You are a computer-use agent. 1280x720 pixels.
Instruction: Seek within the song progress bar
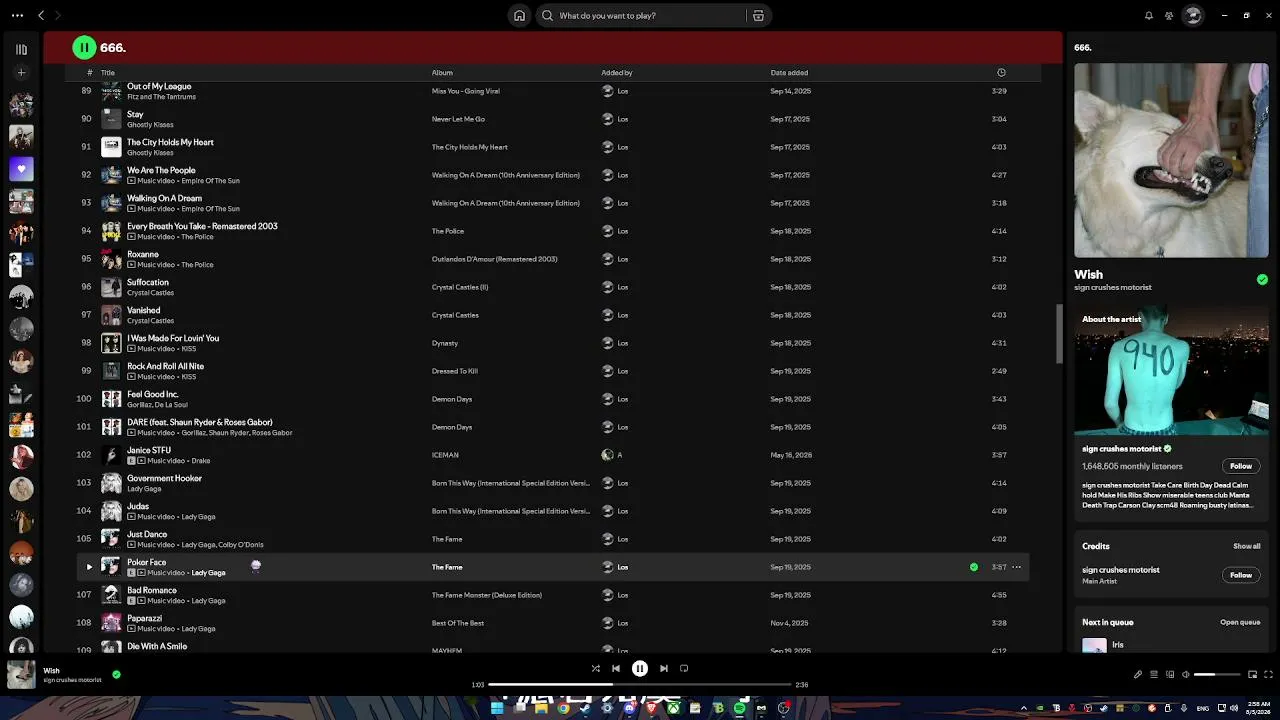coord(640,685)
